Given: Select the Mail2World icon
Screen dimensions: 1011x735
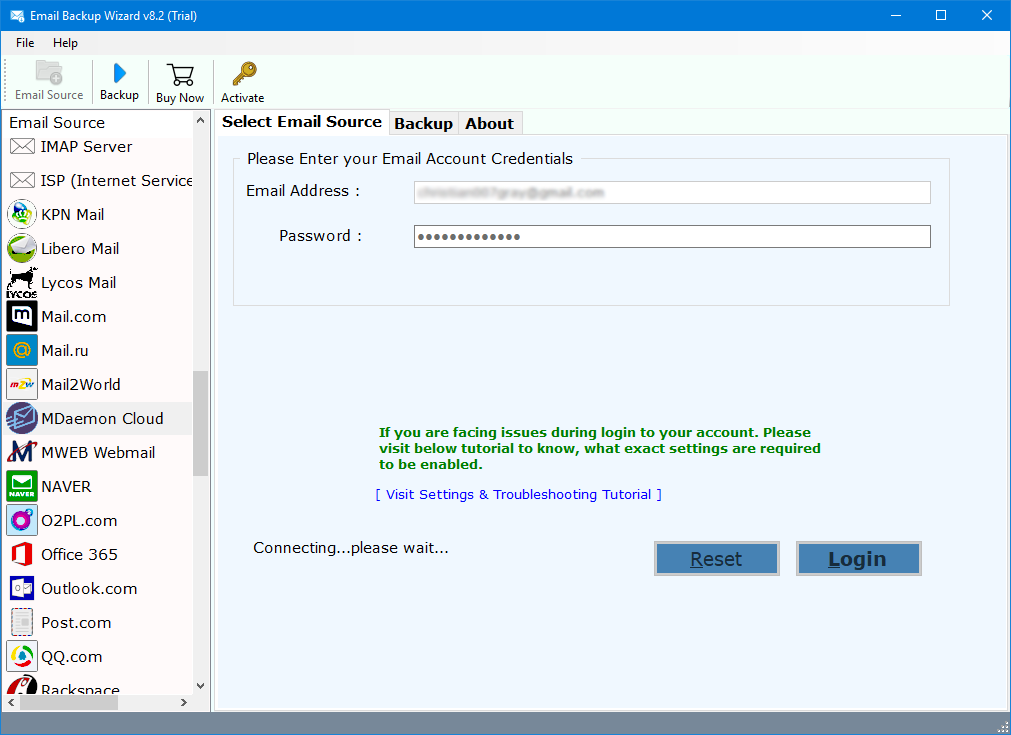Looking at the screenshot, I should (x=22, y=384).
